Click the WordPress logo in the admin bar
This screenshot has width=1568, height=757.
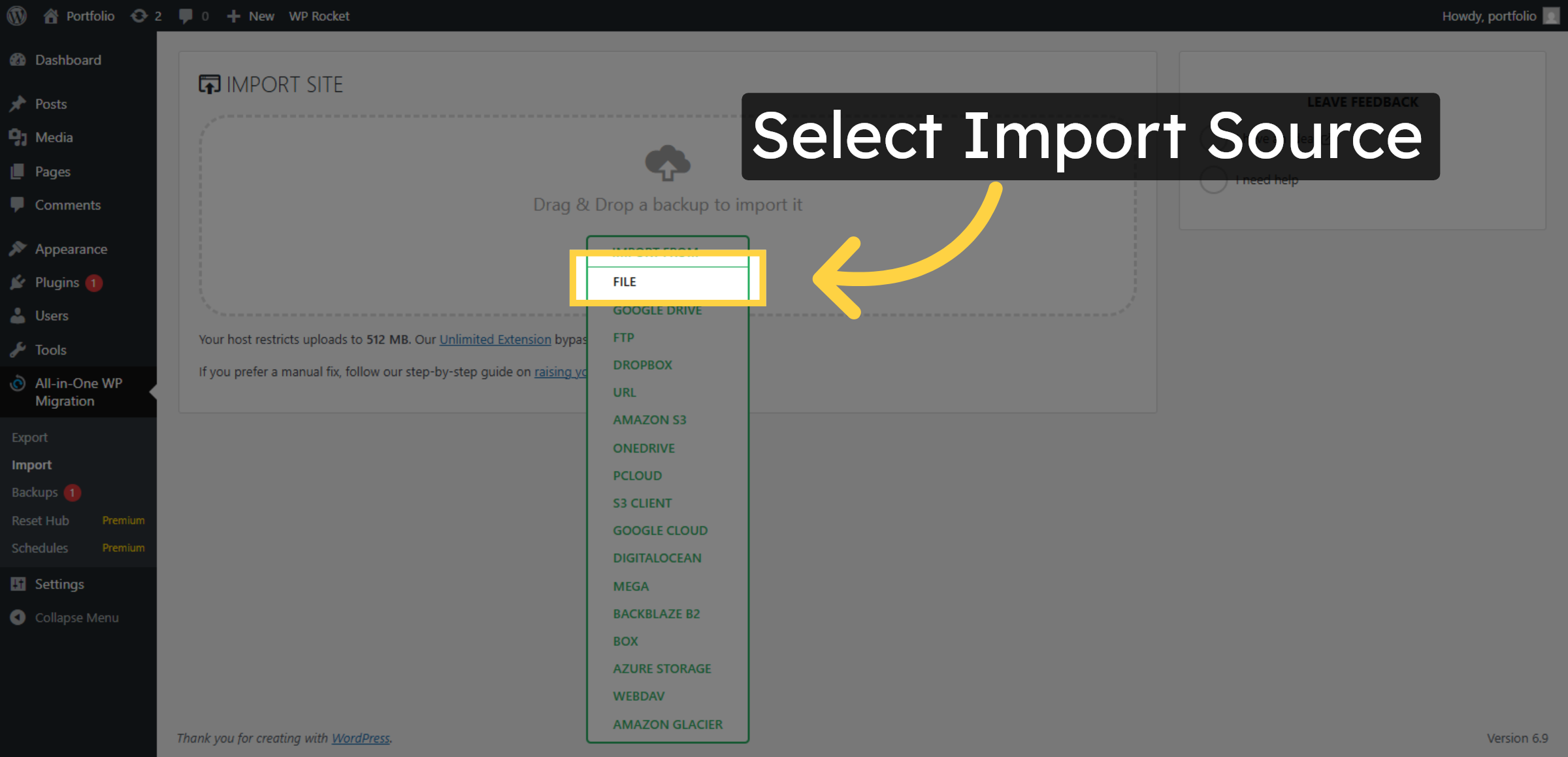(16, 16)
